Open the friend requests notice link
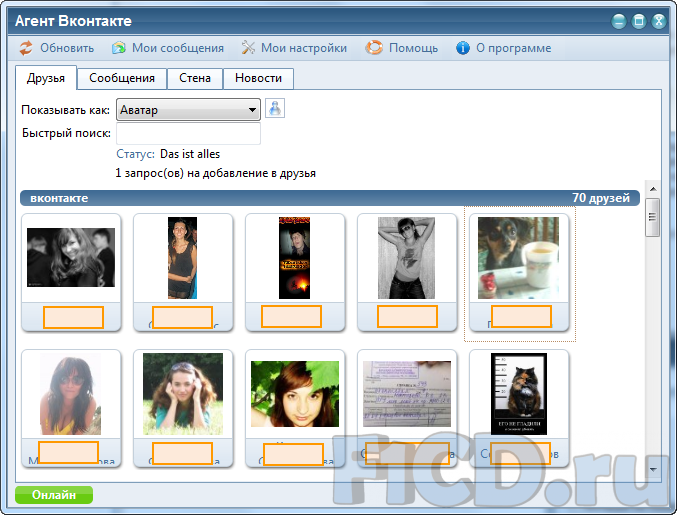This screenshot has height=515, width=677. pos(215,173)
